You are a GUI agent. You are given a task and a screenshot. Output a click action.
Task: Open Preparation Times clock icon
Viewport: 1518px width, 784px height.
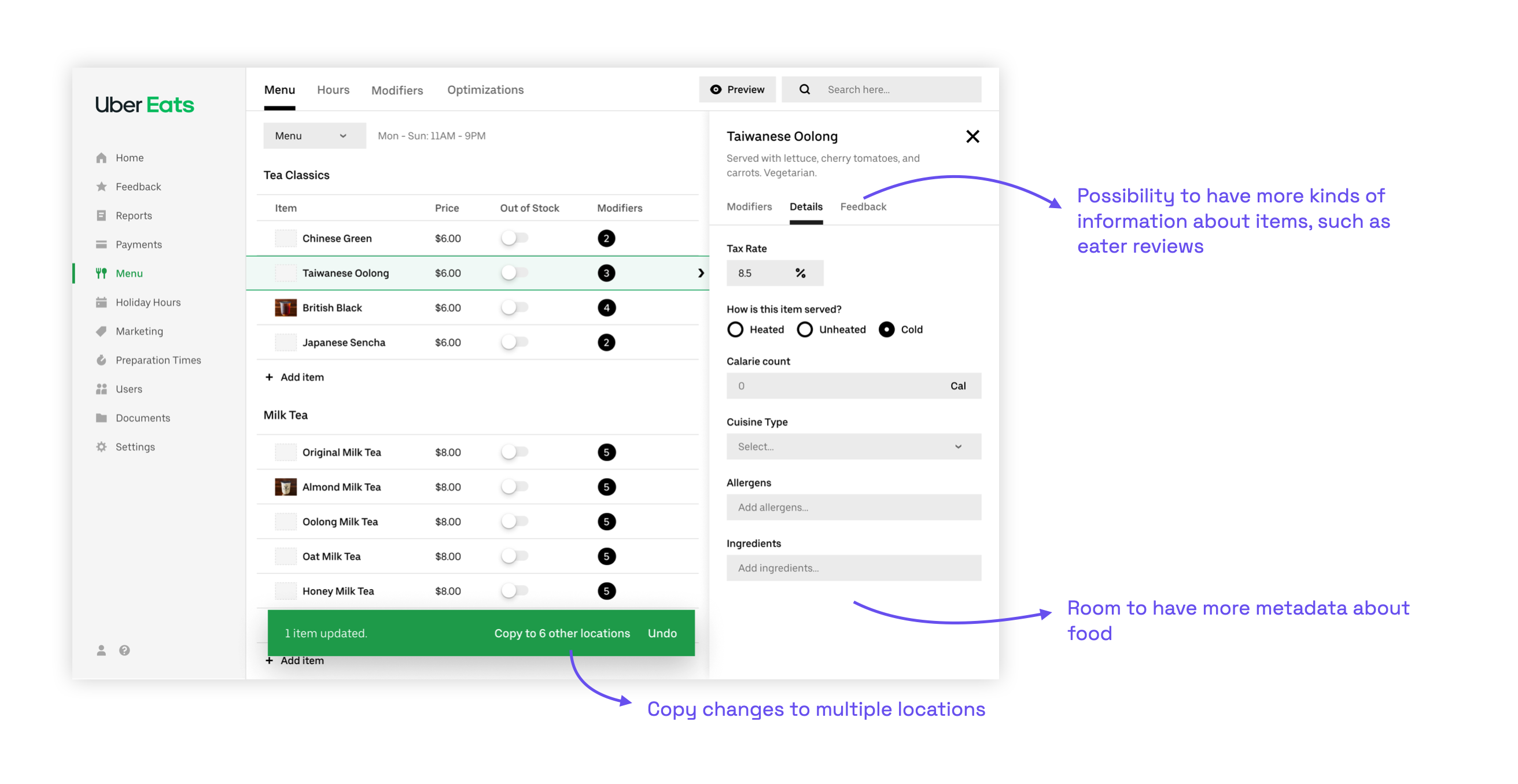(x=101, y=360)
